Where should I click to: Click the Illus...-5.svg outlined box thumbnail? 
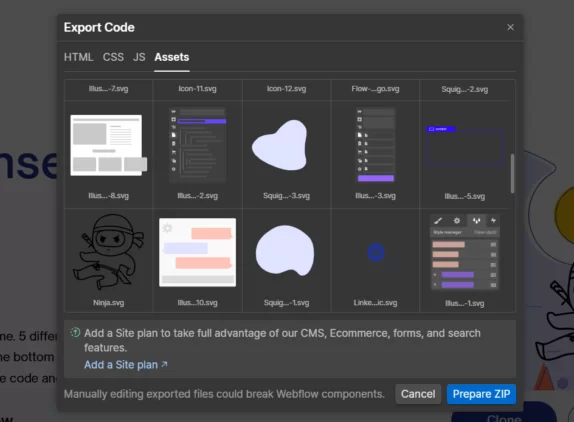pyautogui.click(x=465, y=145)
